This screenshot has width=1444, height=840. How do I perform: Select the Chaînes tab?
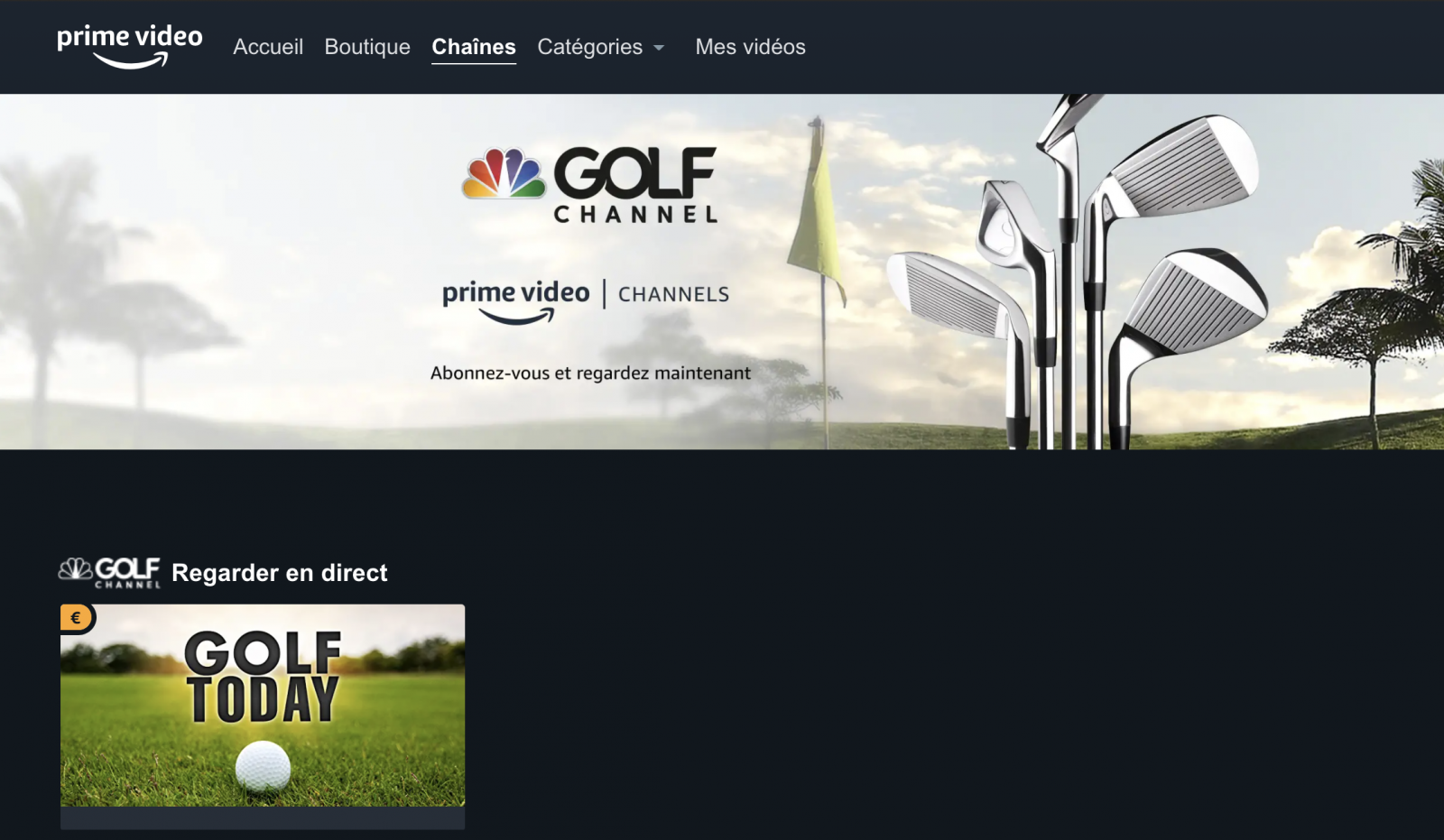474,47
